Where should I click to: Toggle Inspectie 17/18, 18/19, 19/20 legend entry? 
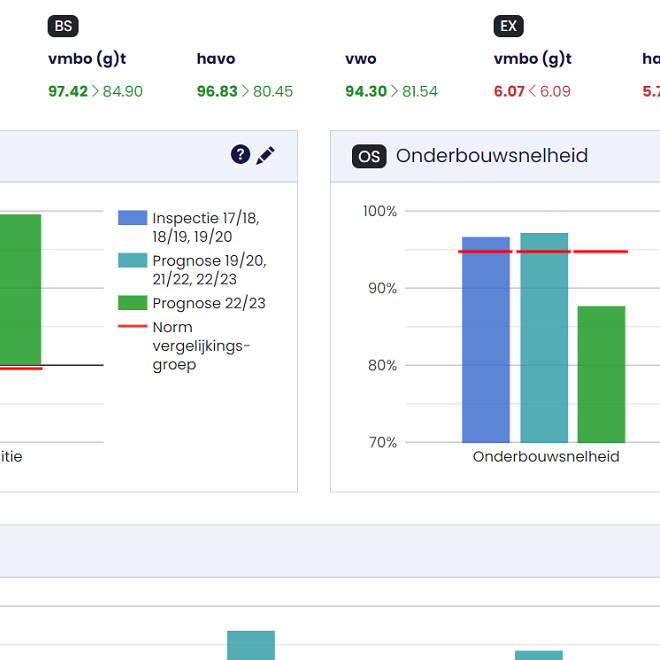193,227
